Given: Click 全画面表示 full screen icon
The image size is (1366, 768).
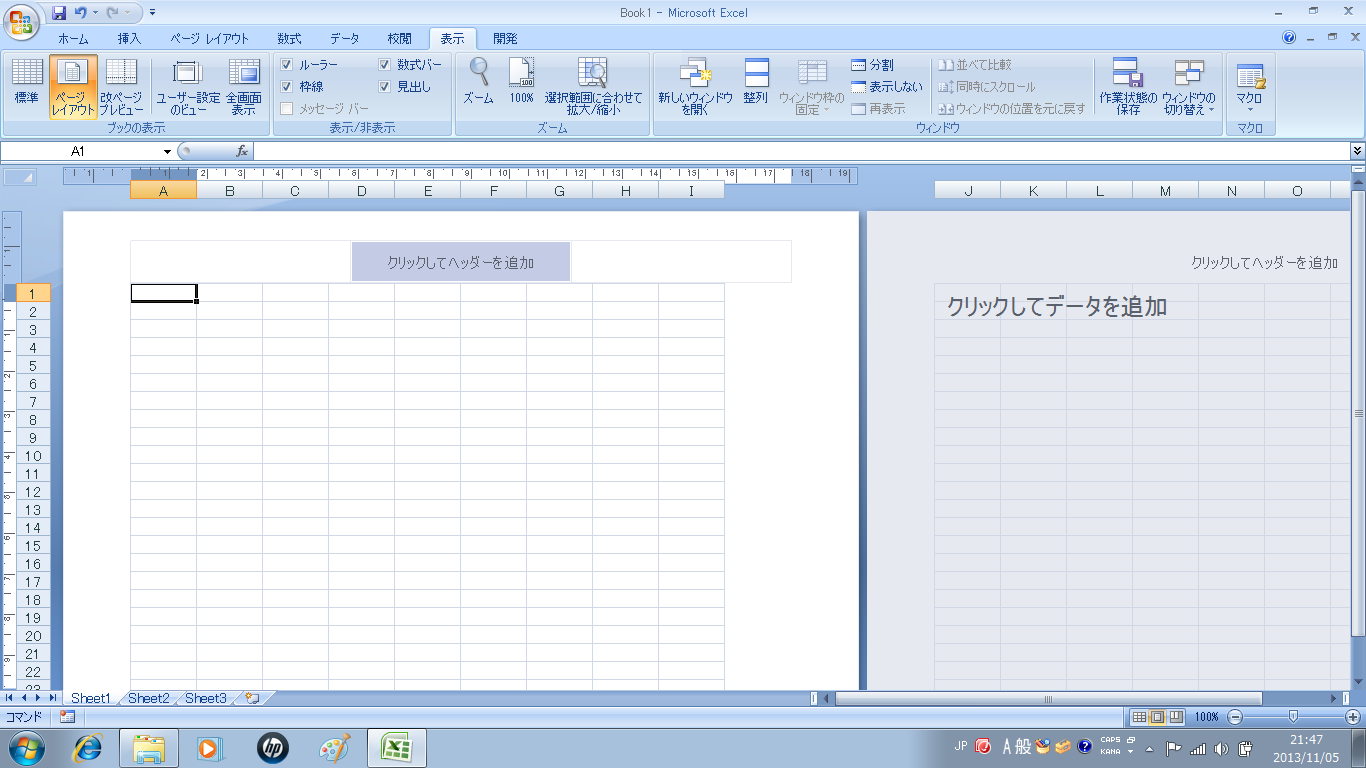Looking at the screenshot, I should [x=243, y=84].
